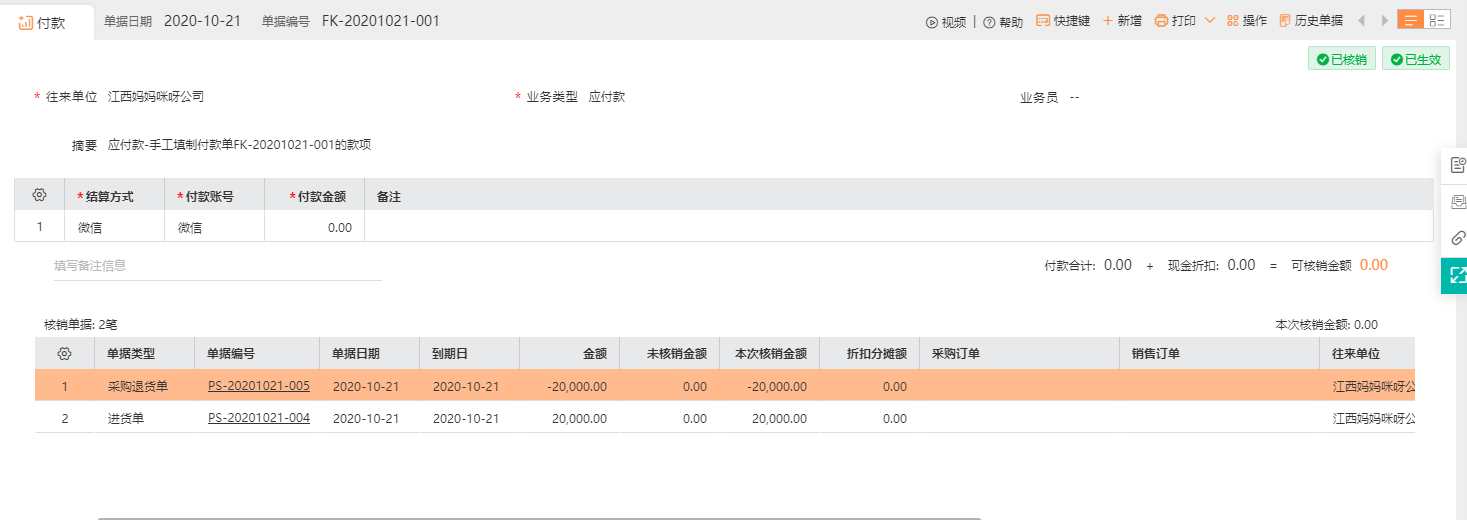
Task: Click the link attachment sidebar icon
Action: pyautogui.click(x=1457, y=238)
